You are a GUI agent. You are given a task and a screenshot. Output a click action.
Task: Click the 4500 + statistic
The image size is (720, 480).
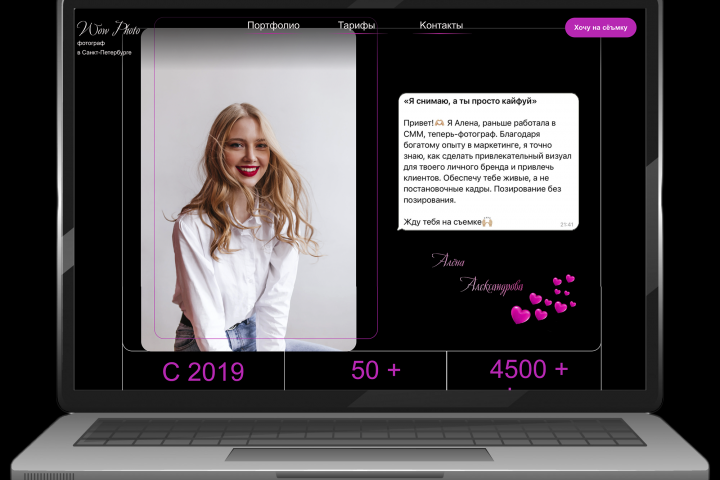(529, 369)
